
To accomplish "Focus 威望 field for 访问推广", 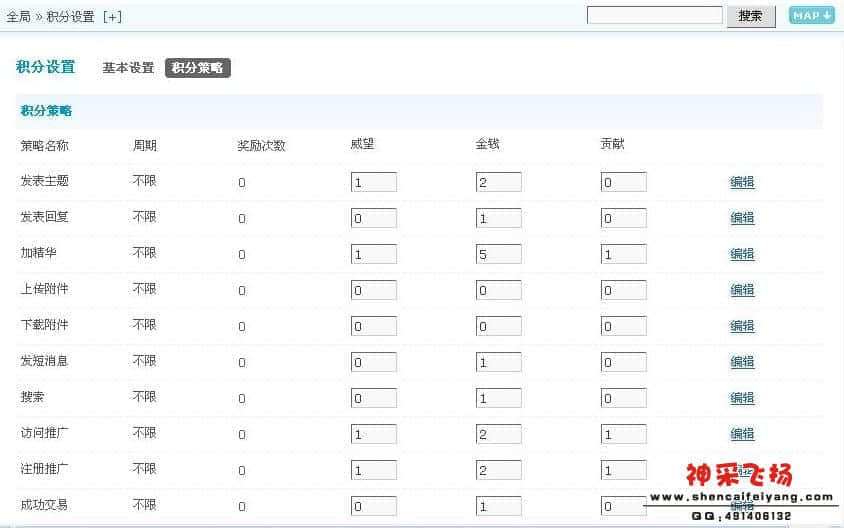I will pos(374,434).
